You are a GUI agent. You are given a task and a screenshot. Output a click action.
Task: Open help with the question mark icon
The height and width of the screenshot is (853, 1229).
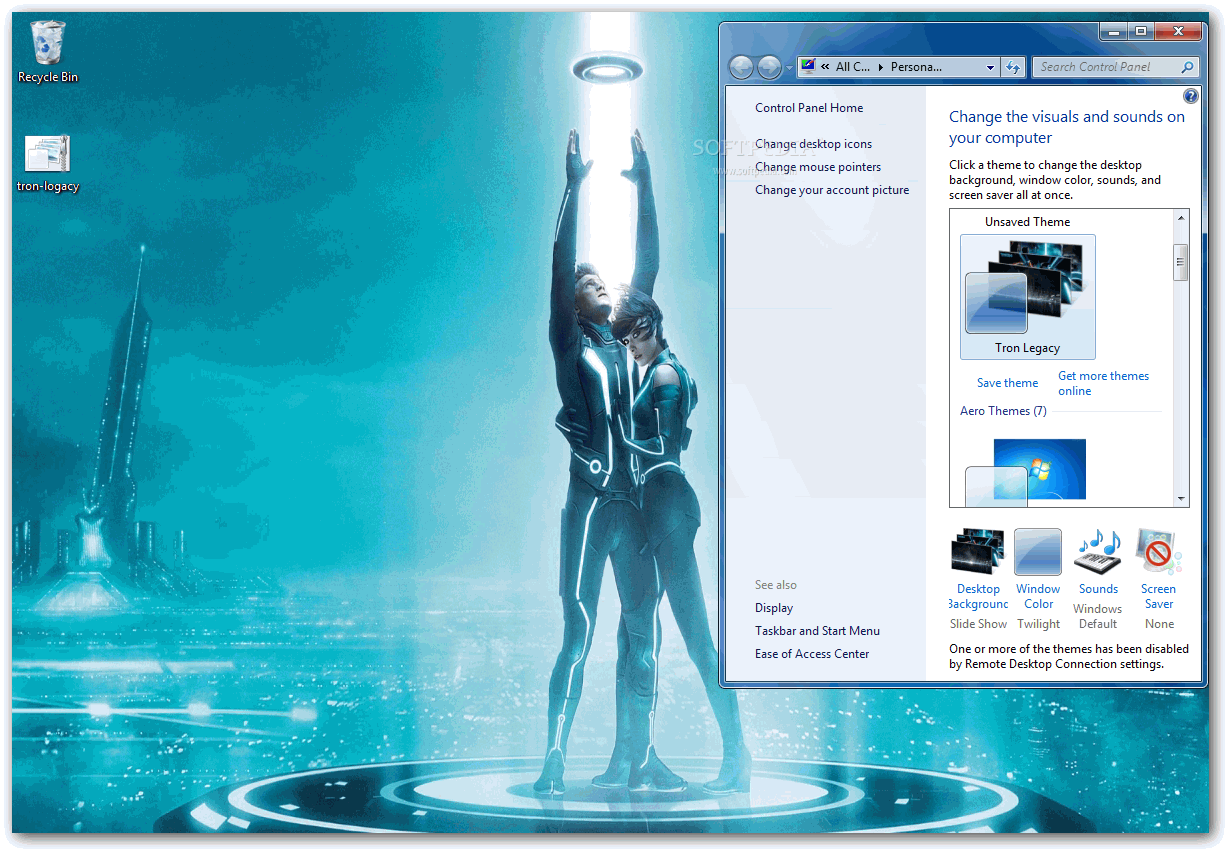[x=1190, y=96]
